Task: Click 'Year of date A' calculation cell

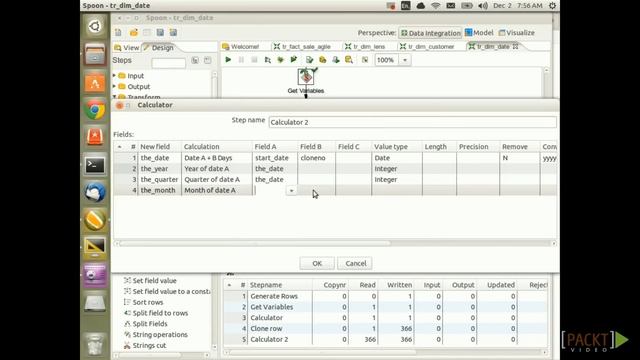Action: point(217,169)
